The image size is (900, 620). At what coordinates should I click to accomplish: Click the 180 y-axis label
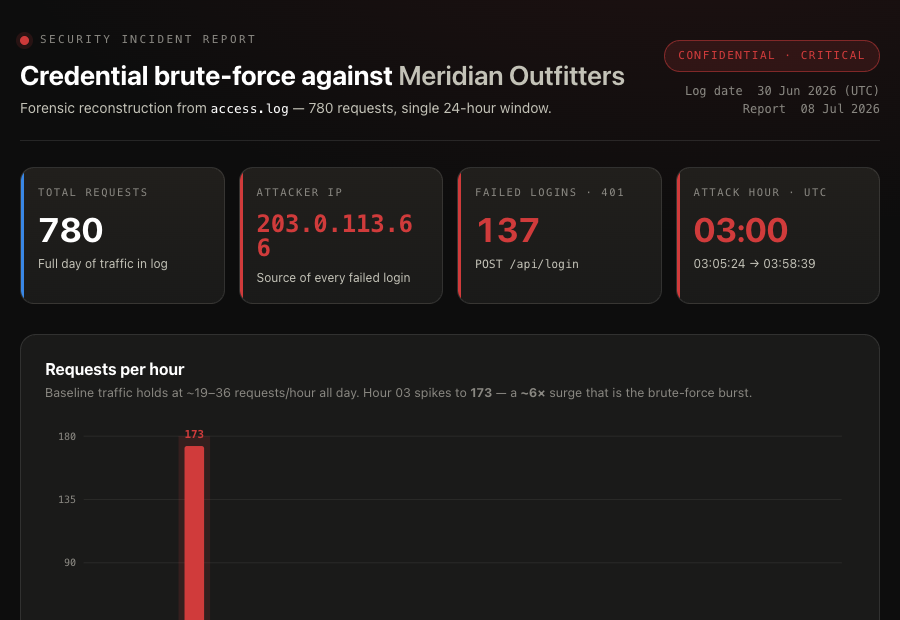67,437
